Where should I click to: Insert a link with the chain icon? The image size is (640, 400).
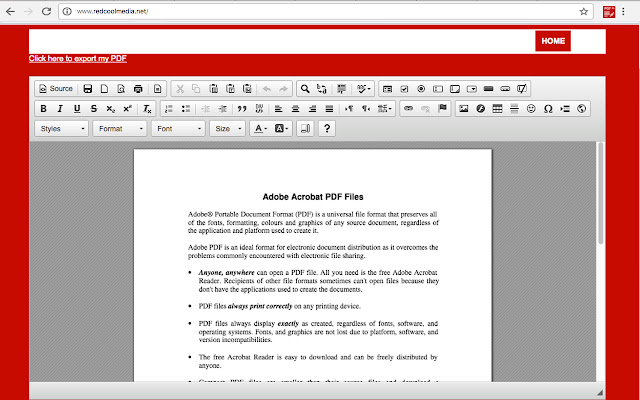click(x=409, y=109)
